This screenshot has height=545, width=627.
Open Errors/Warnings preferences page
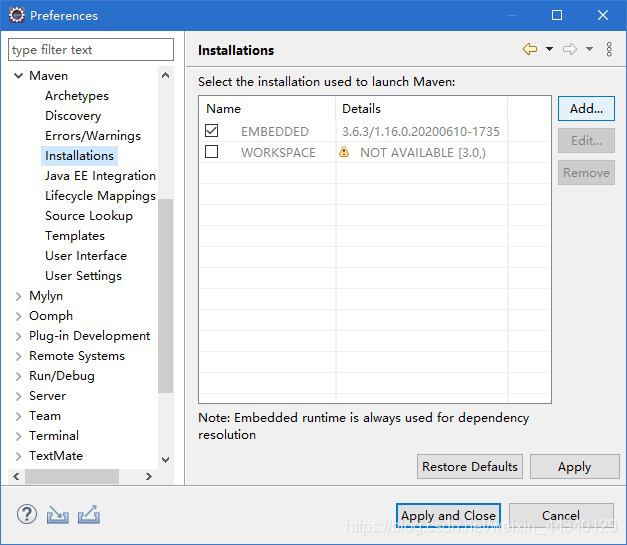pos(93,136)
